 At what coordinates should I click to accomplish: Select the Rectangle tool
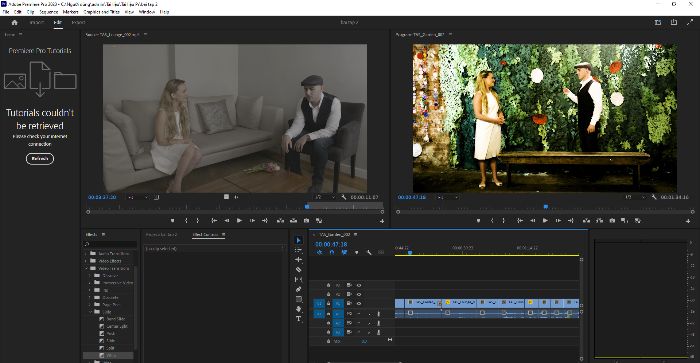point(298,299)
